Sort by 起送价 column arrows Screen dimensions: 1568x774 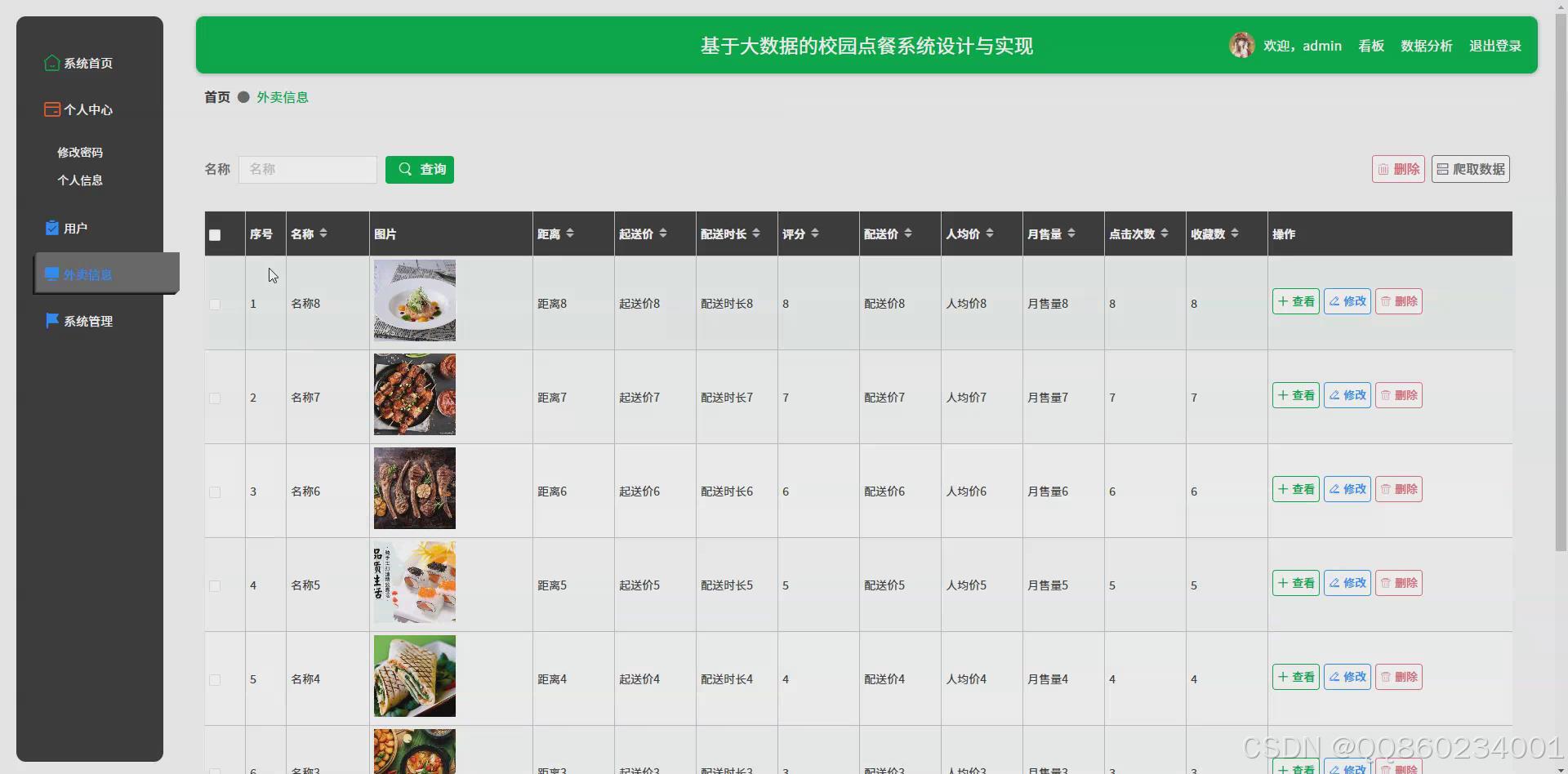[663, 234]
